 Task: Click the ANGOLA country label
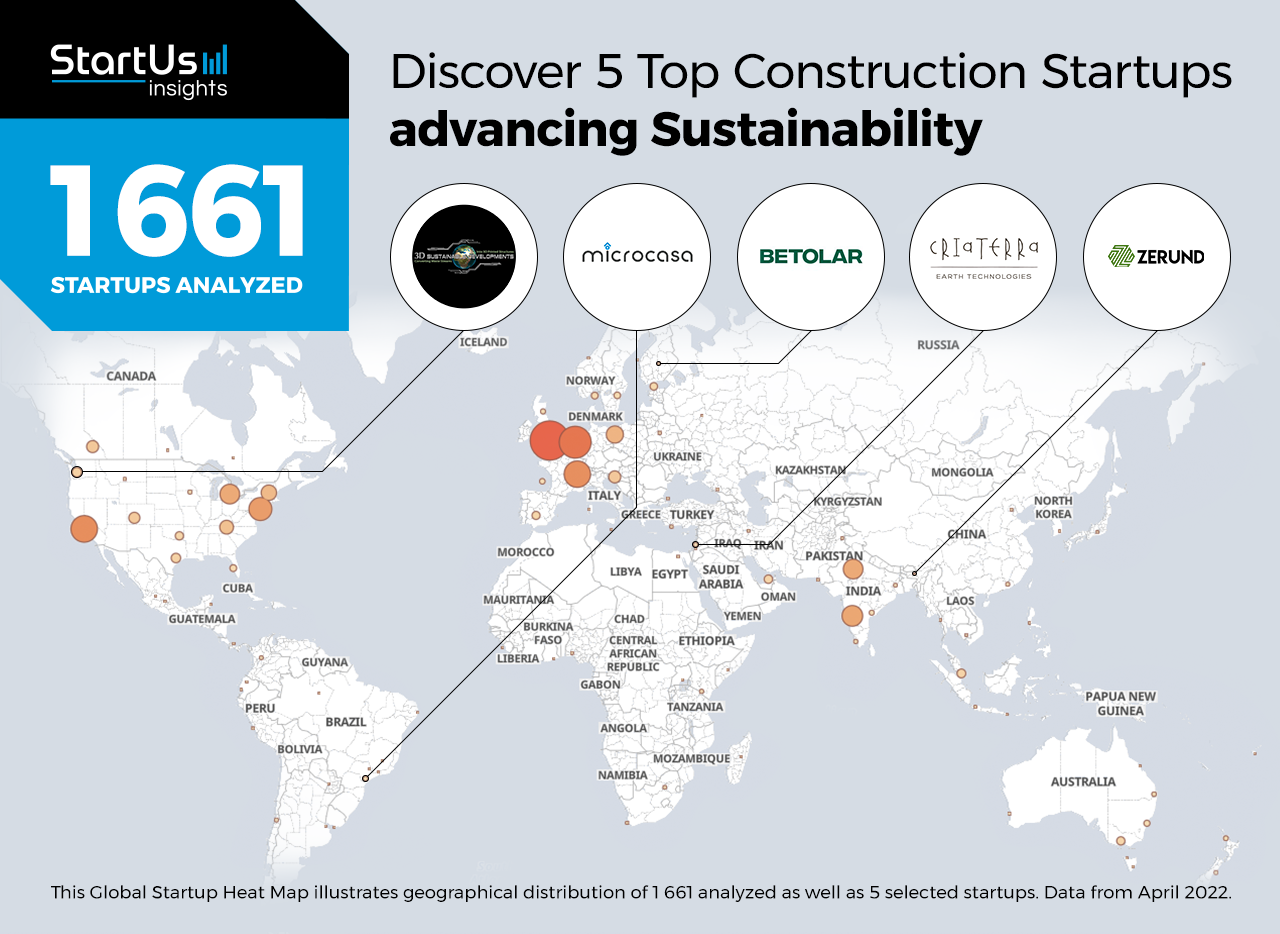[623, 728]
